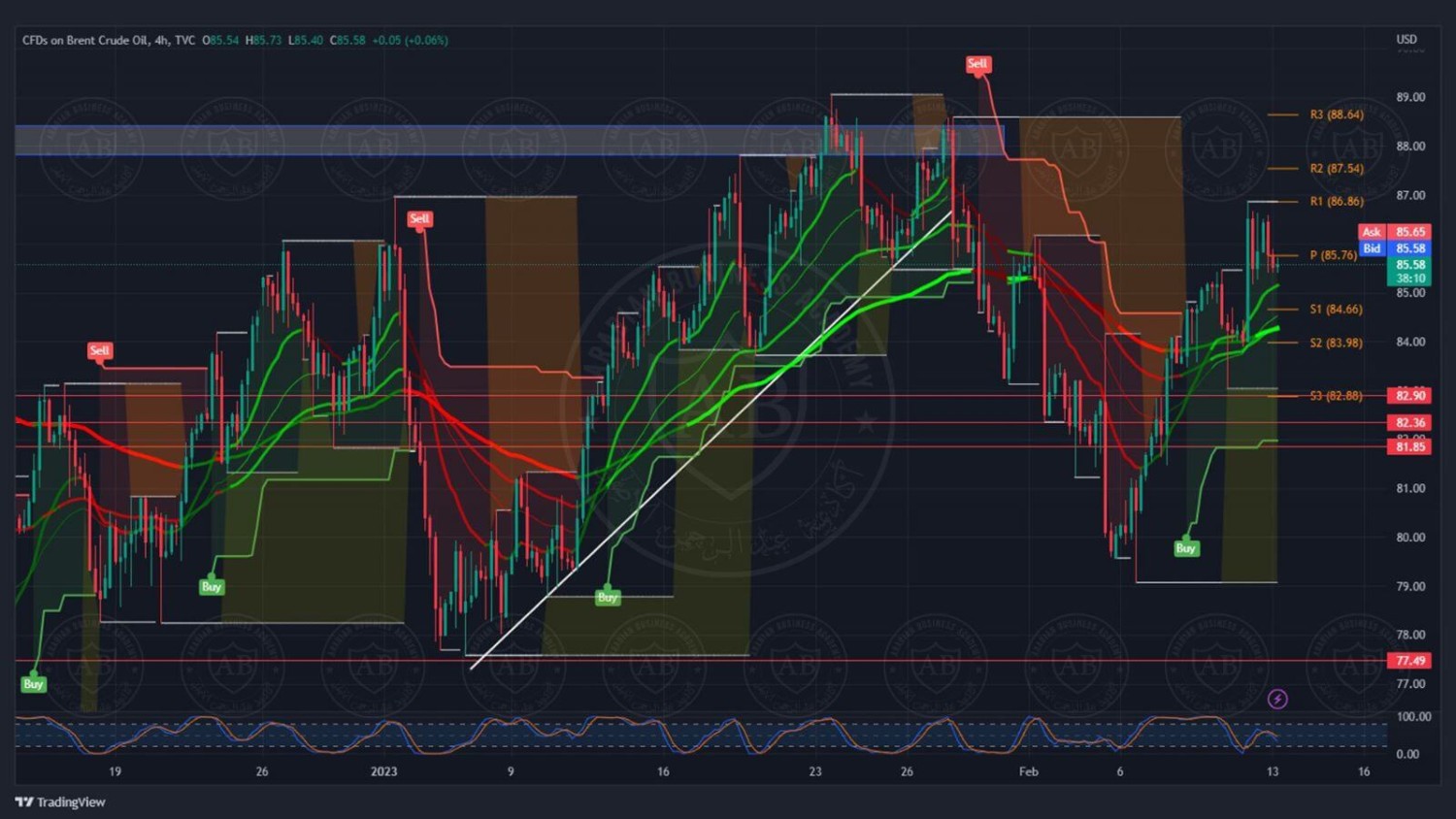The image size is (1456, 819).
Task: Click the 9 date on time axis
Action: [511, 771]
